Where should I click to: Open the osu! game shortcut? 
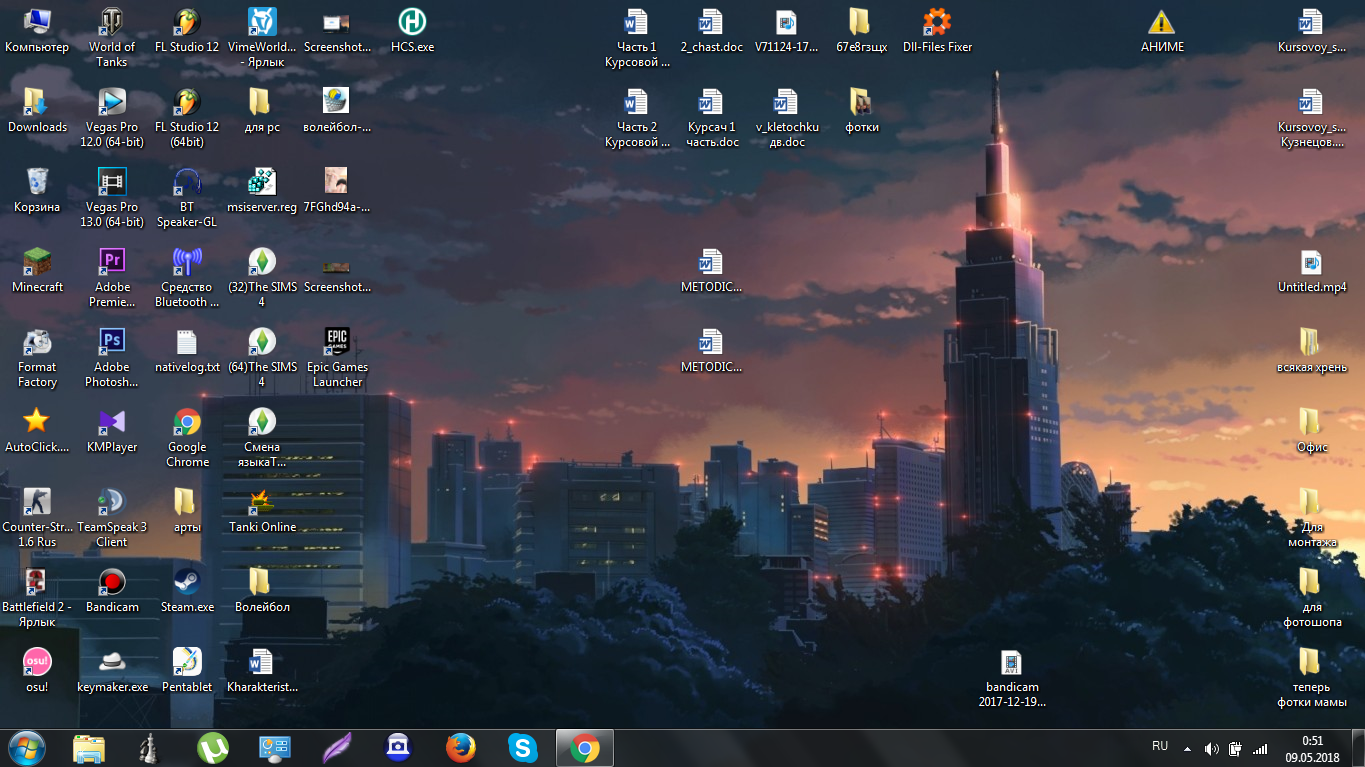pyautogui.click(x=37, y=670)
